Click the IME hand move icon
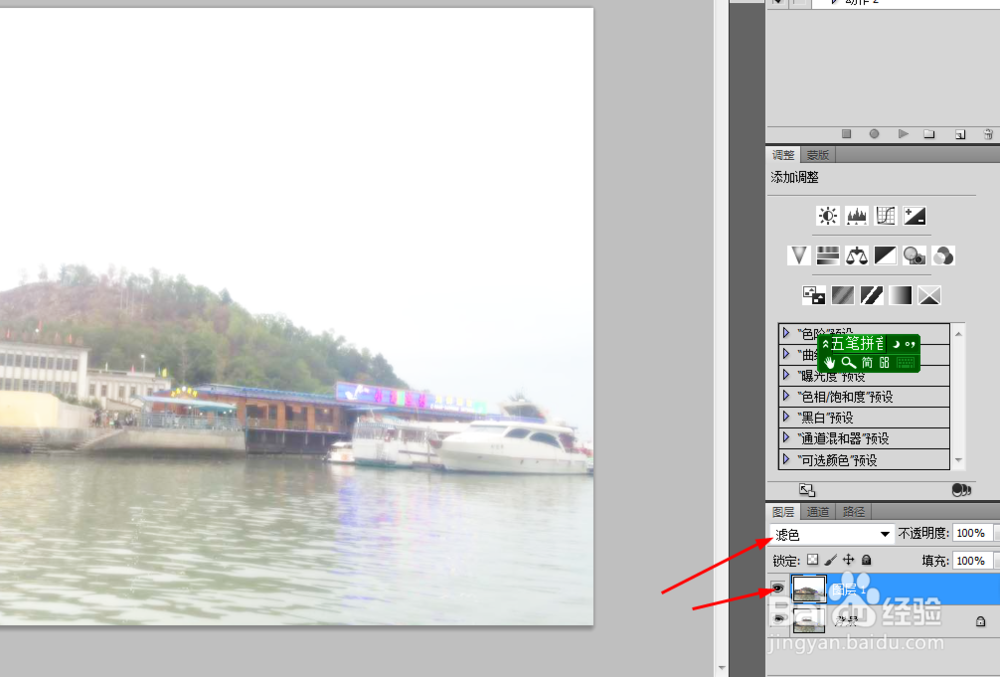 click(829, 363)
